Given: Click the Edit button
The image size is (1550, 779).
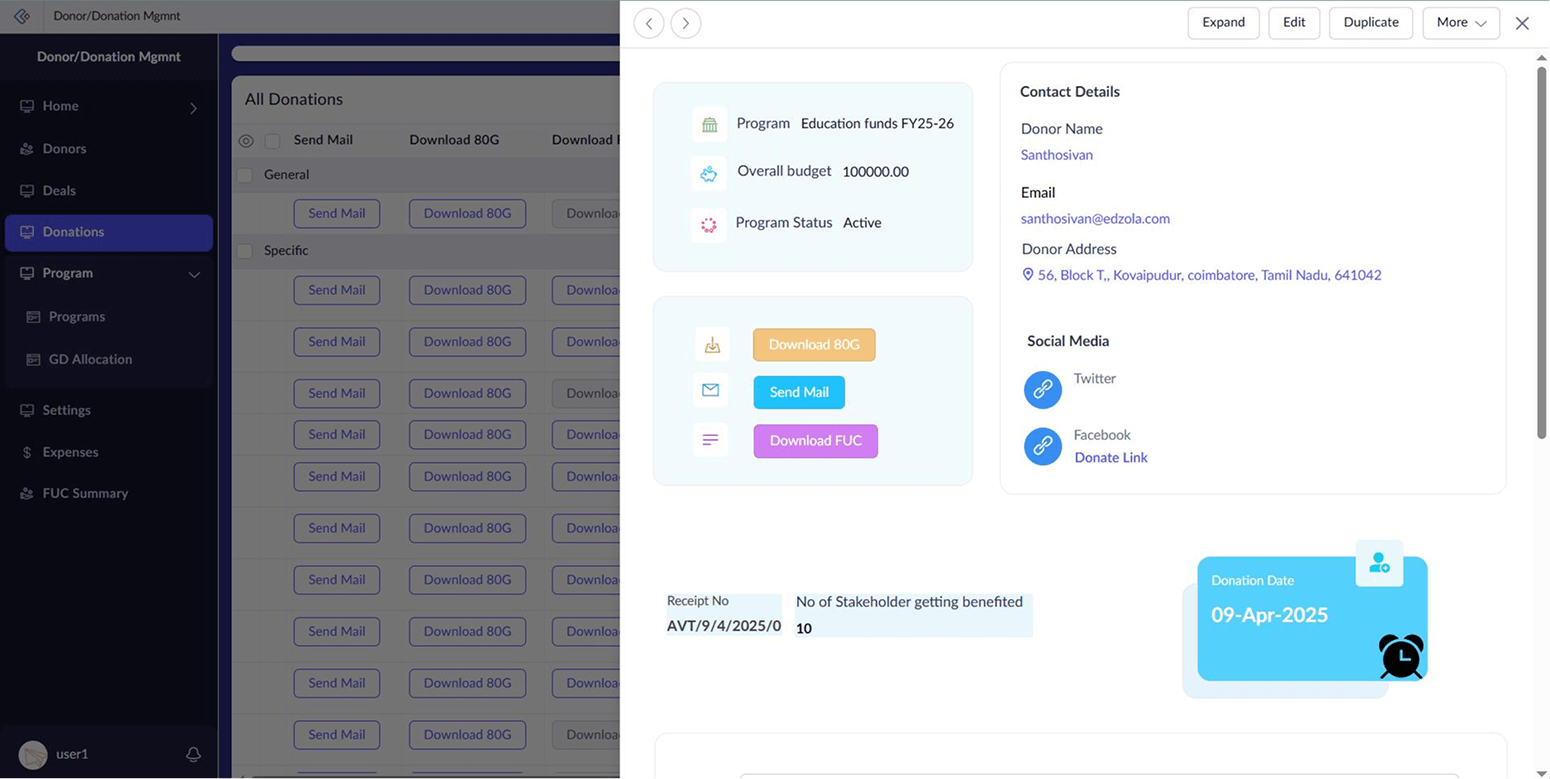Looking at the screenshot, I should coord(1294,23).
